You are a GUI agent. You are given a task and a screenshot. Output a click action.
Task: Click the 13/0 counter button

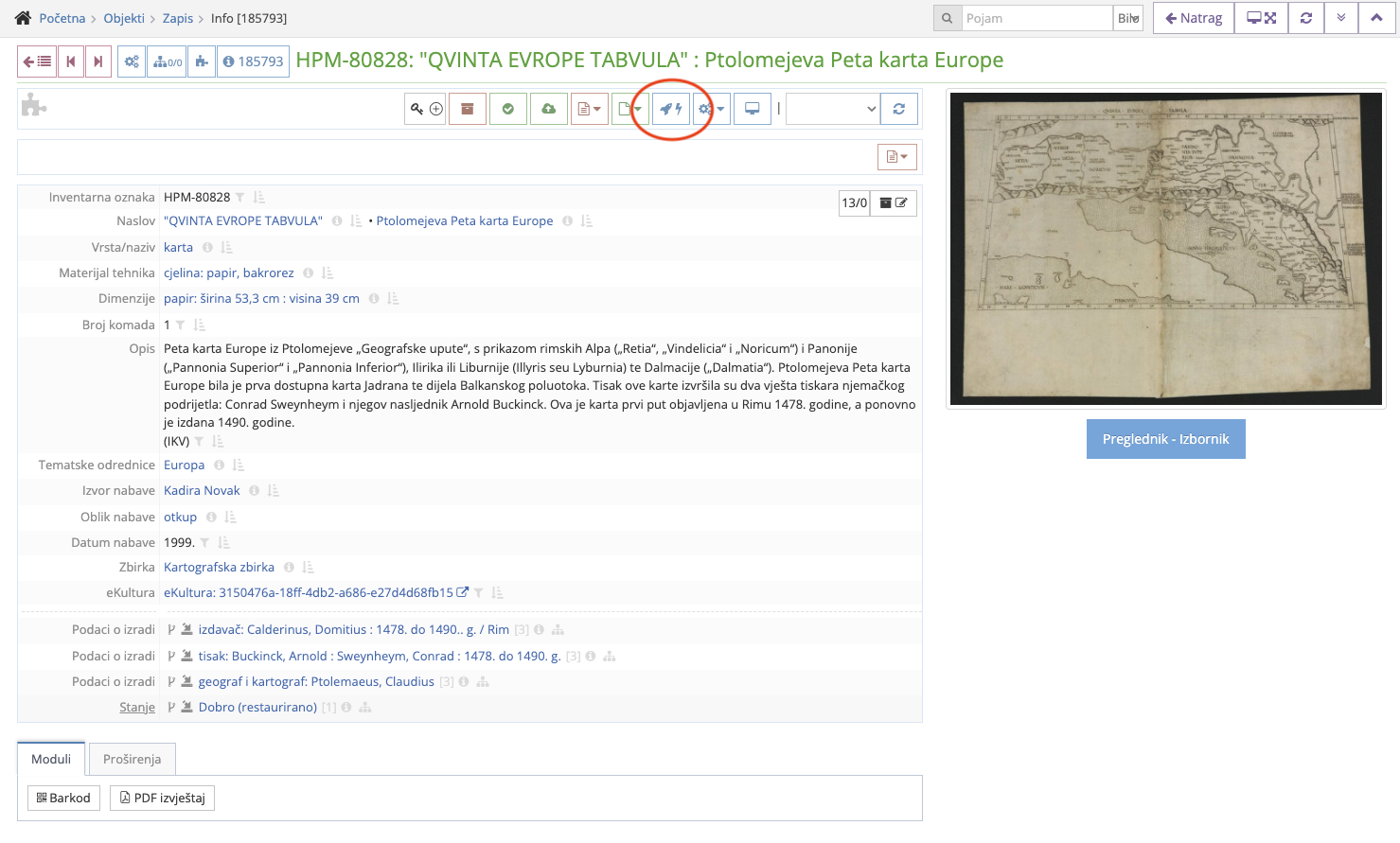[855, 203]
